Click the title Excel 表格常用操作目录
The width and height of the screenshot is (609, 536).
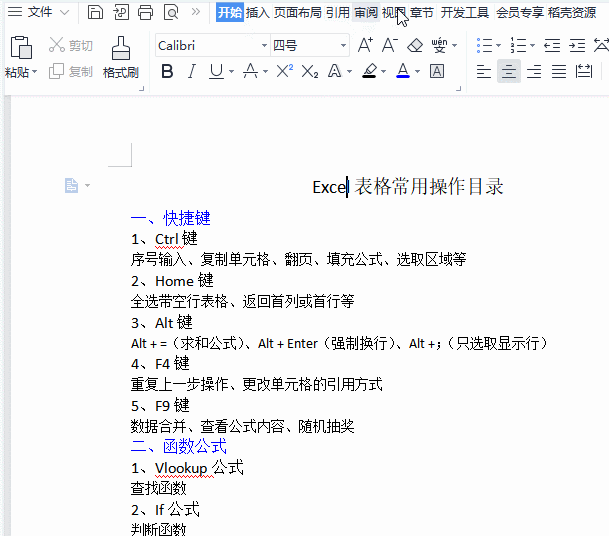408,187
